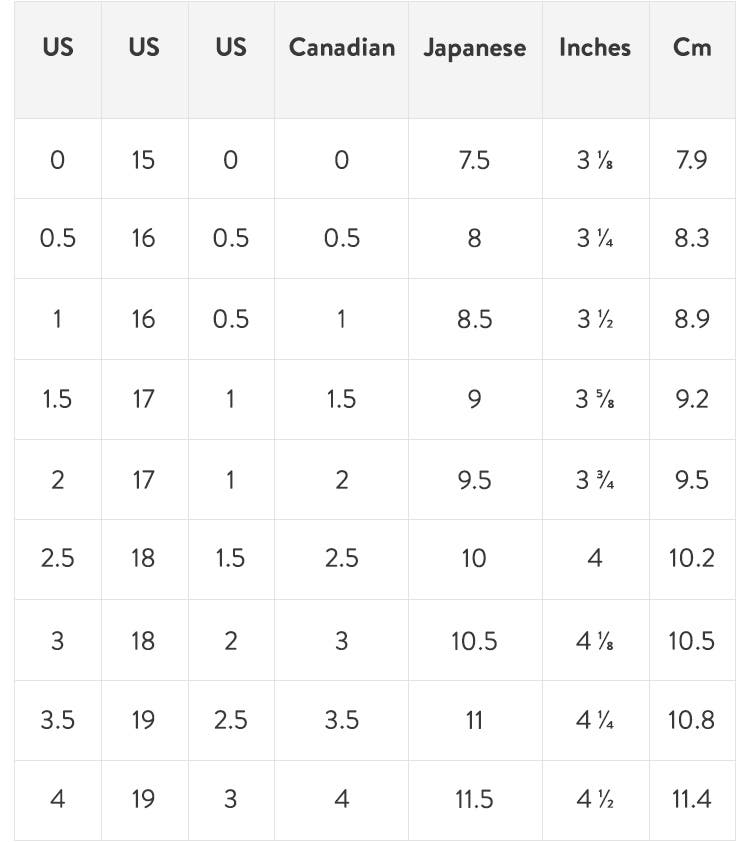Select the Japanese size 11.5 cell
This screenshot has height=842, width=750.
click(474, 799)
